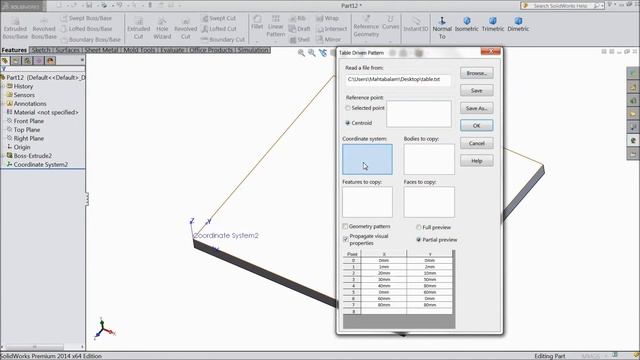Choose the Swept Cut tool
The width and height of the screenshot is (640, 360).
click(219, 18)
